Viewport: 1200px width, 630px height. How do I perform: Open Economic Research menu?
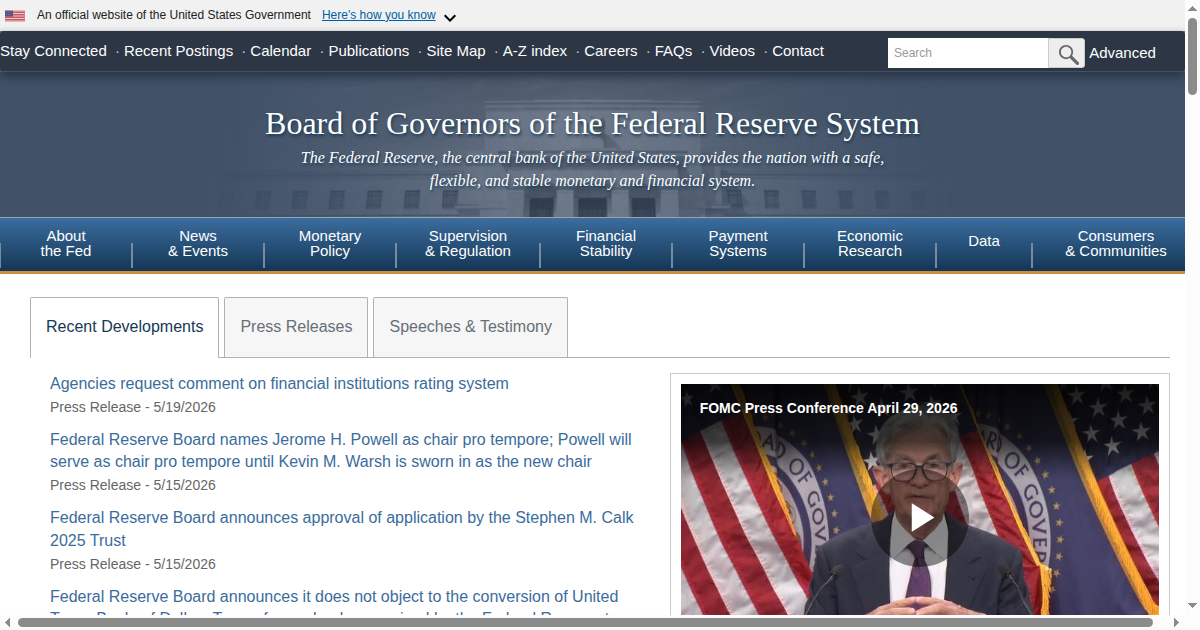click(870, 244)
